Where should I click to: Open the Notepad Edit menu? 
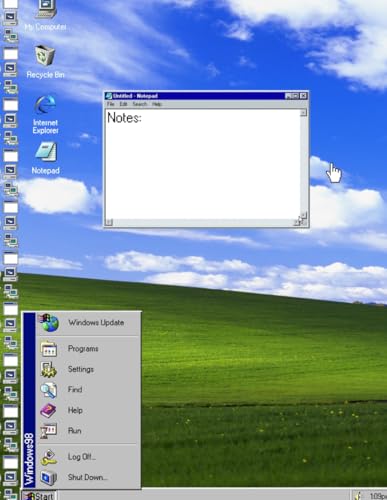(123, 104)
